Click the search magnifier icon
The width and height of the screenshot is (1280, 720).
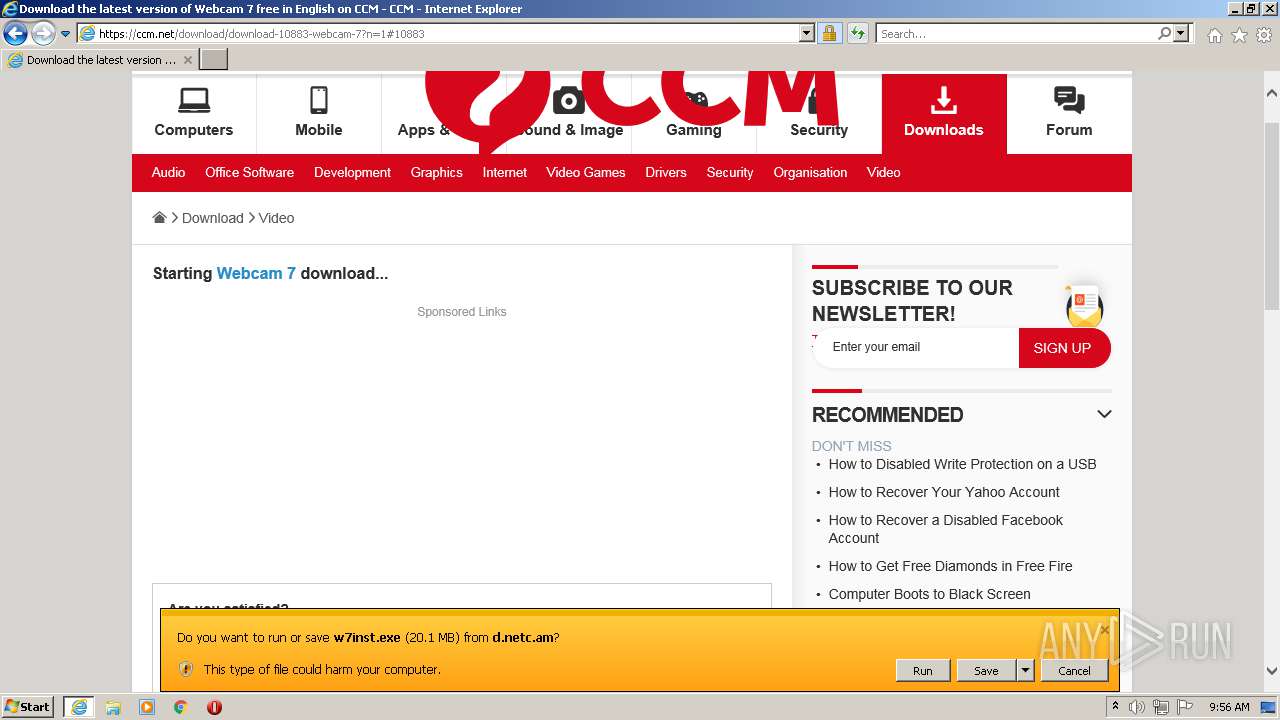point(1164,34)
